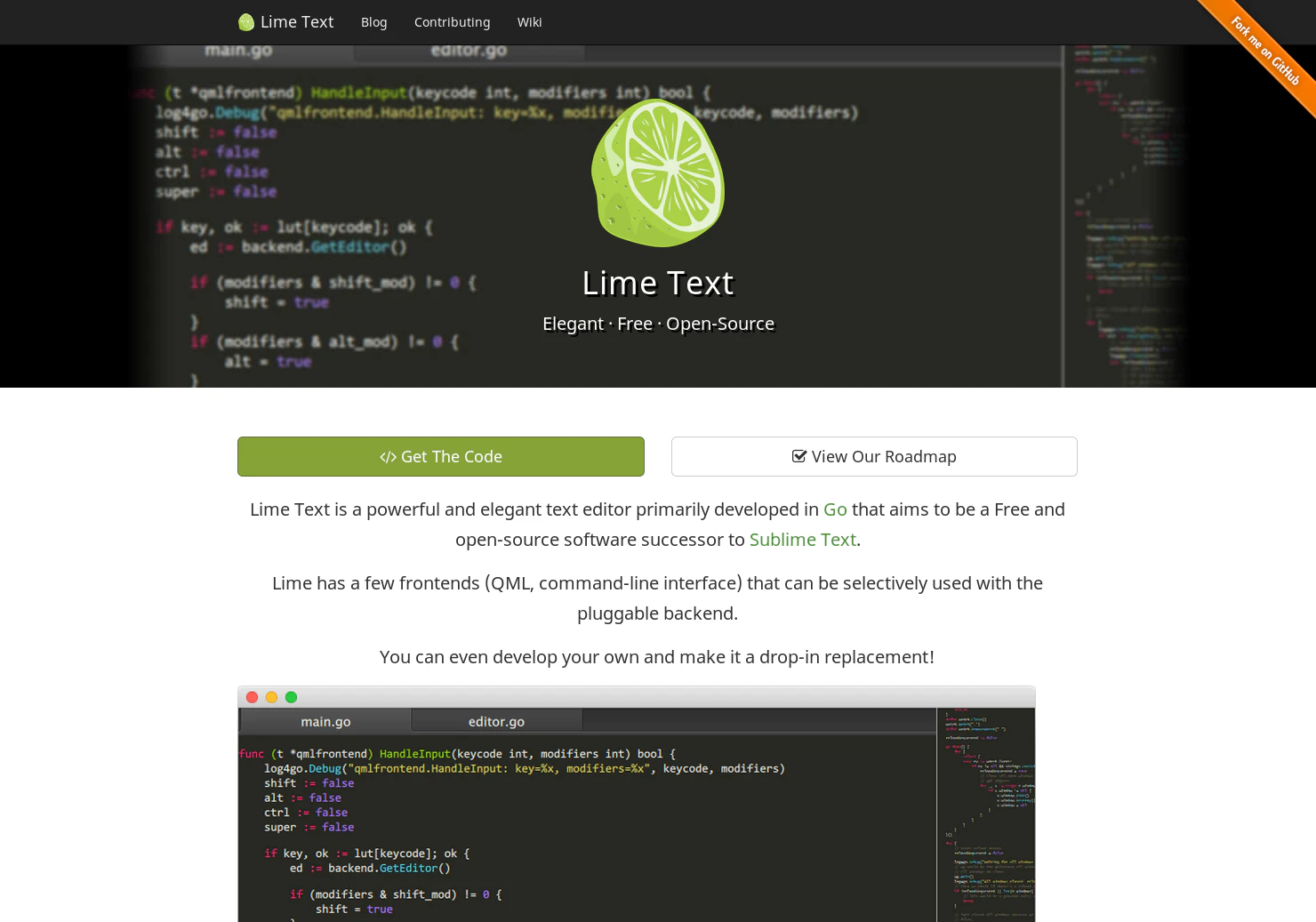The width and height of the screenshot is (1316, 922).
Task: Click the checkmark icon on View Our Roadmap
Action: point(799,456)
